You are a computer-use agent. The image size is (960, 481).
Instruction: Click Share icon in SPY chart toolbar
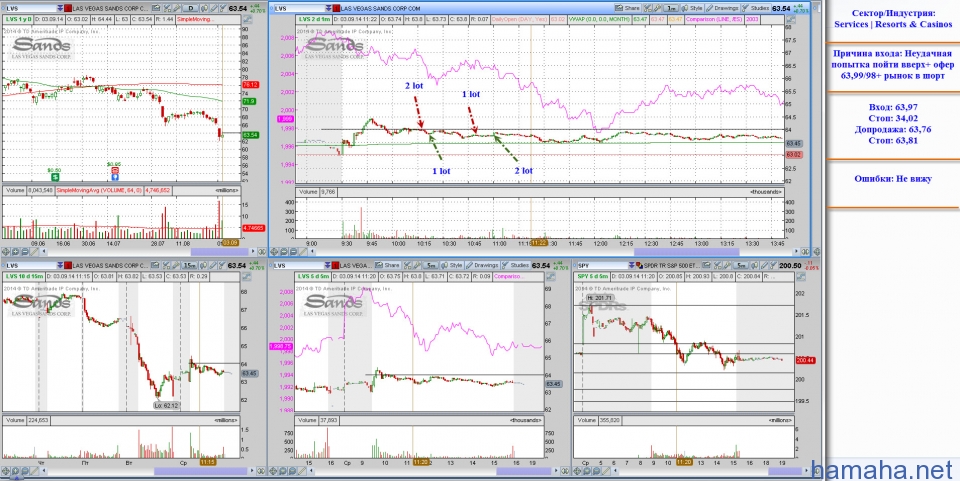(x=706, y=266)
